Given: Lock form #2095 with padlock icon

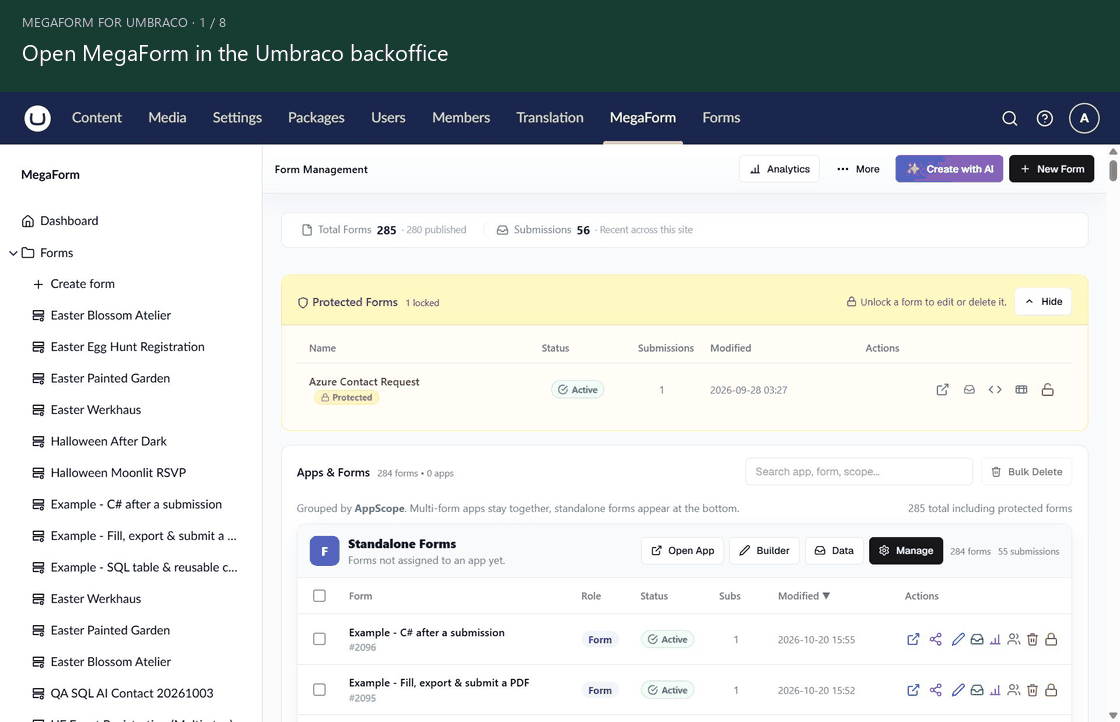Looking at the screenshot, I should pyautogui.click(x=1051, y=690).
